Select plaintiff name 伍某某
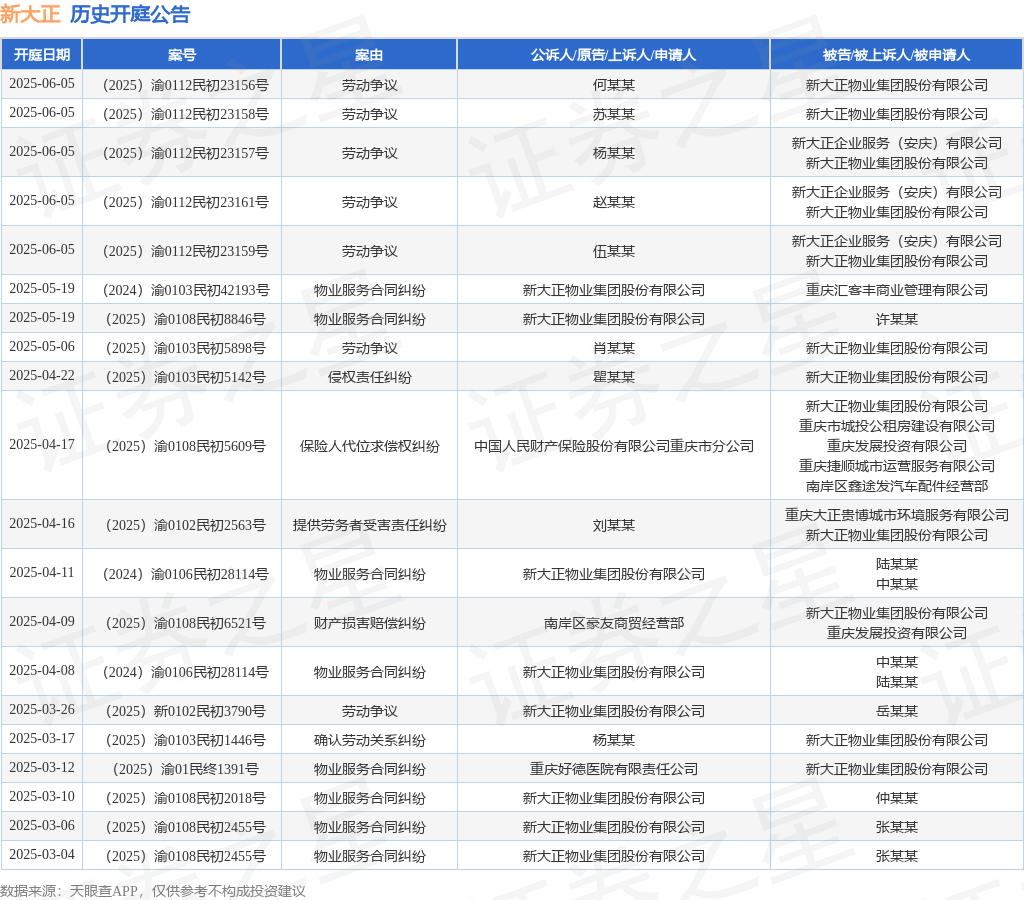 [x=614, y=251]
